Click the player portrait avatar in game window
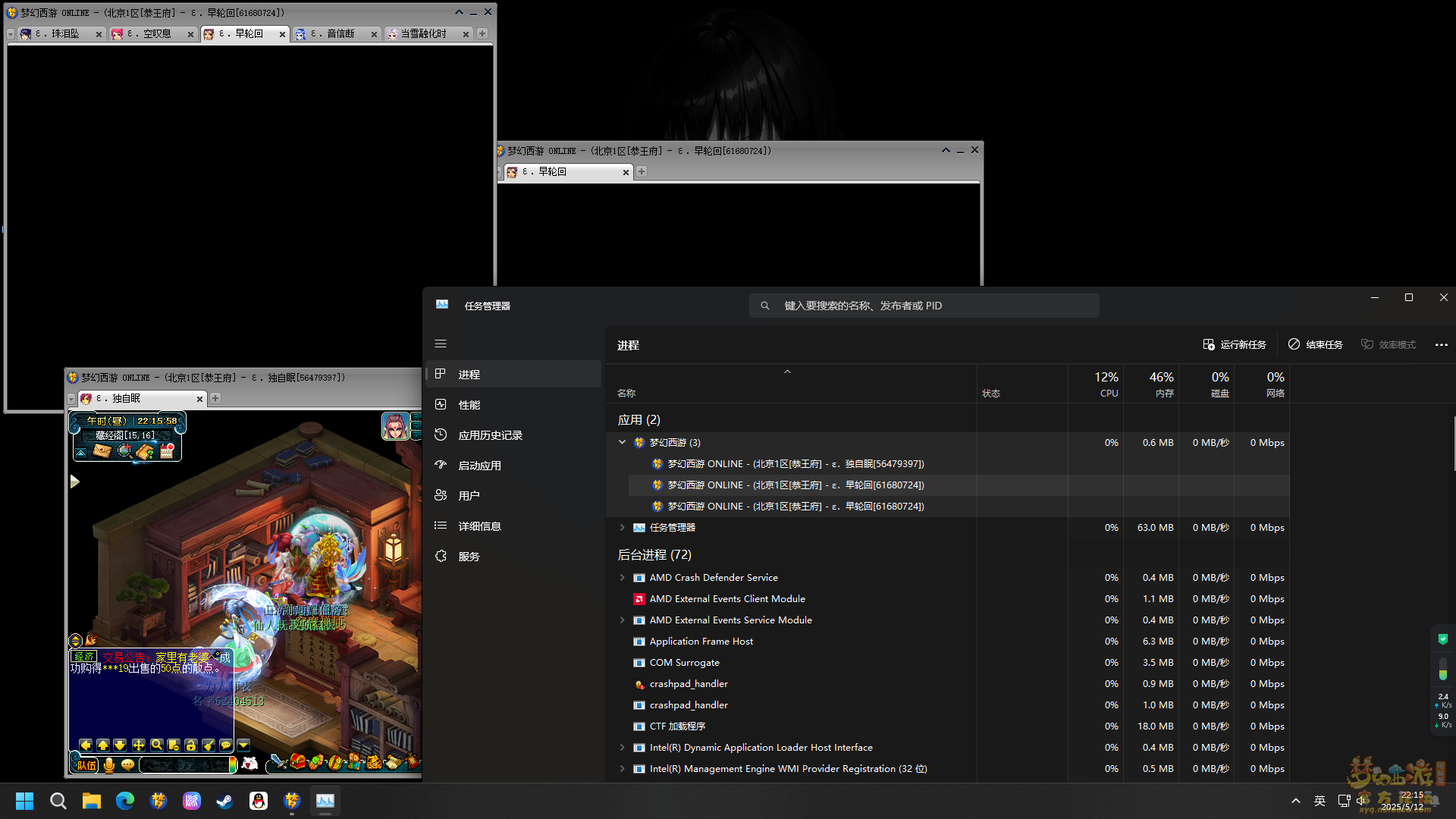 [x=395, y=426]
